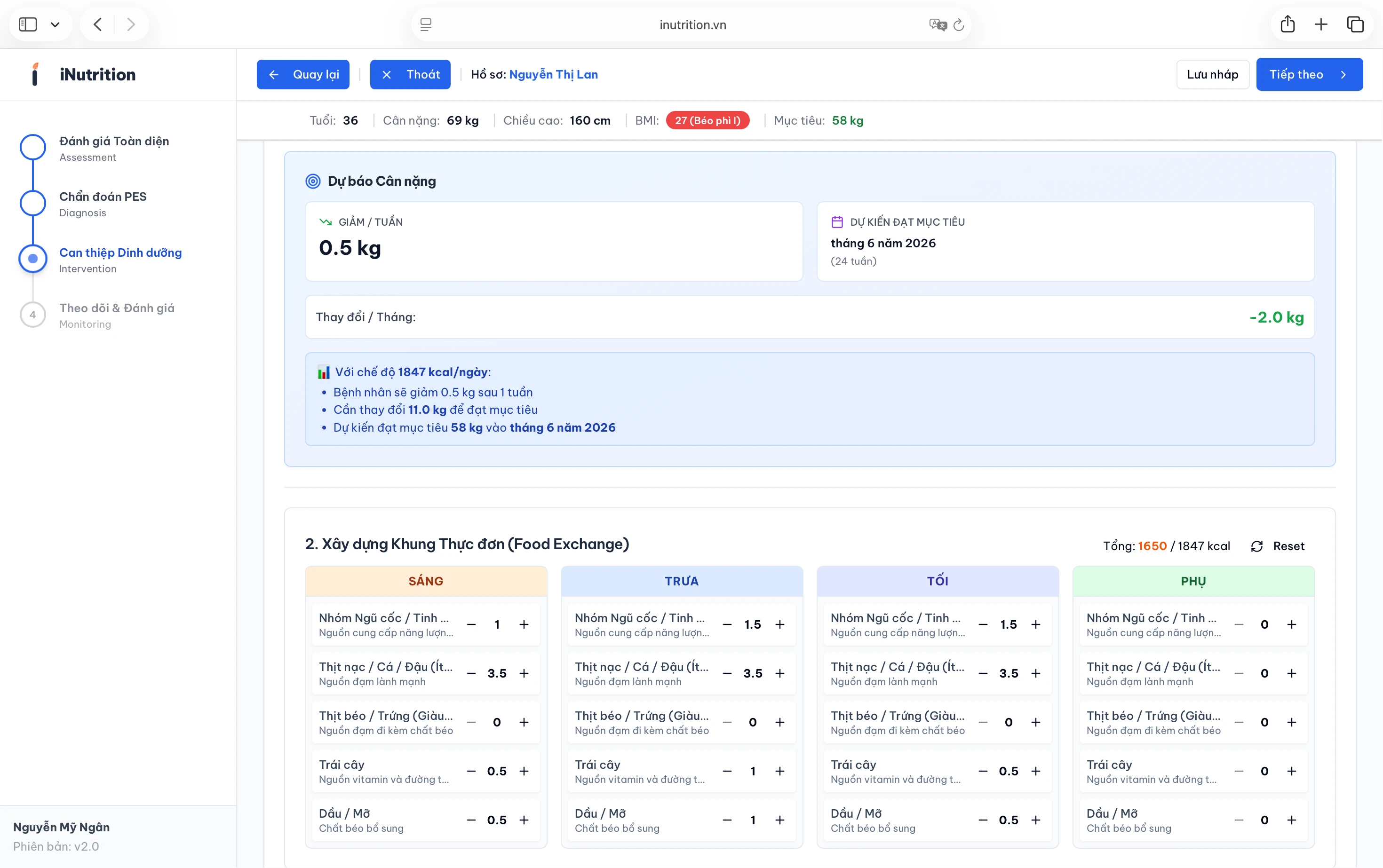1383x868 pixels.
Task: Open the sidebar options dropdown chevron
Action: coord(55,24)
